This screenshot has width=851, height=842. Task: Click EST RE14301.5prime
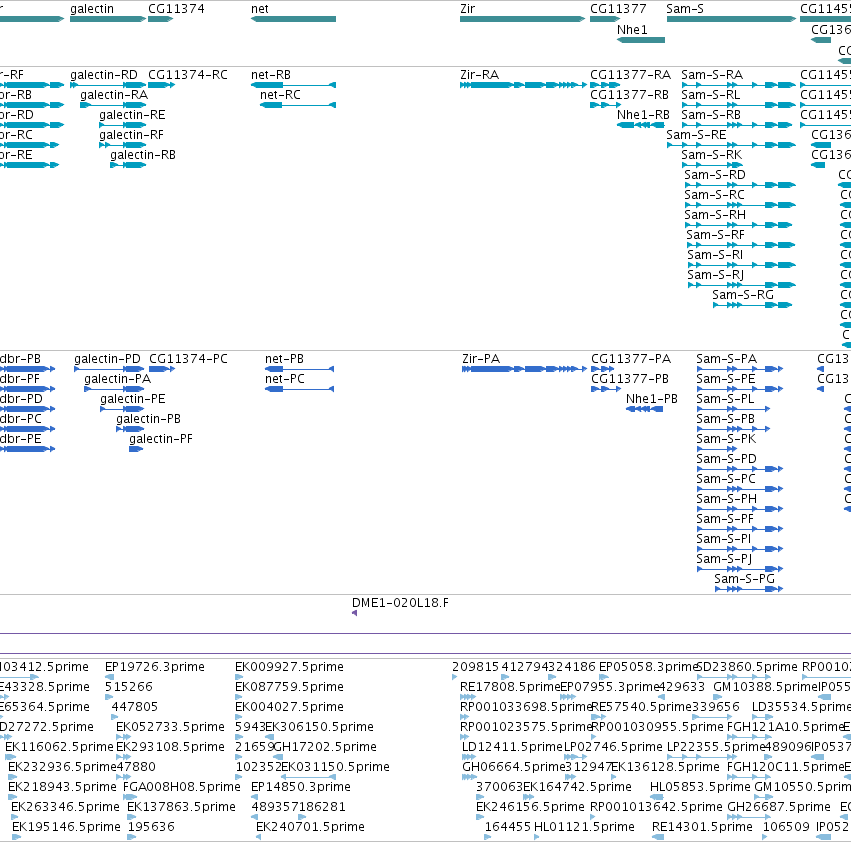658,837
